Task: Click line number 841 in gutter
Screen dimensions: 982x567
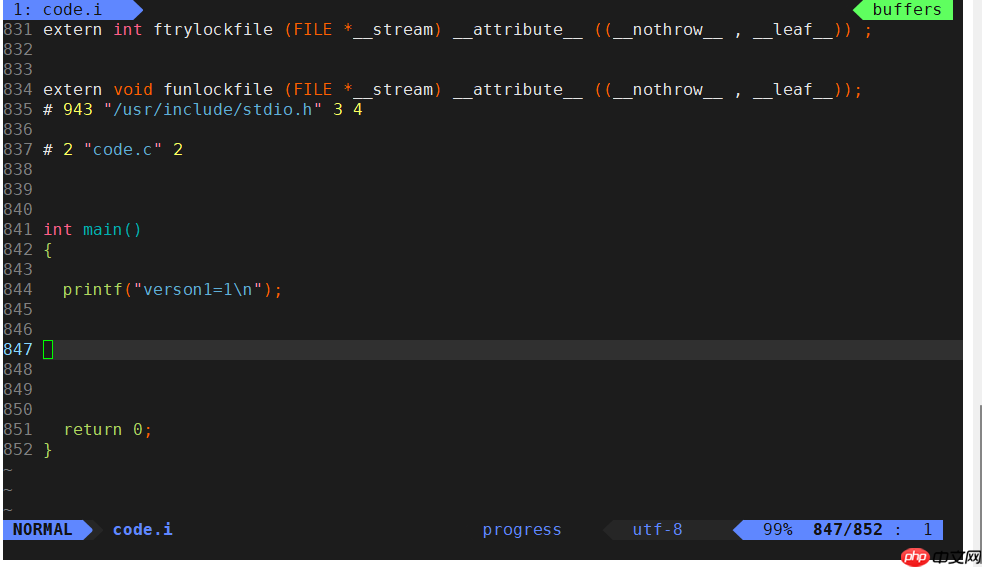Action: pyautogui.click(x=18, y=230)
